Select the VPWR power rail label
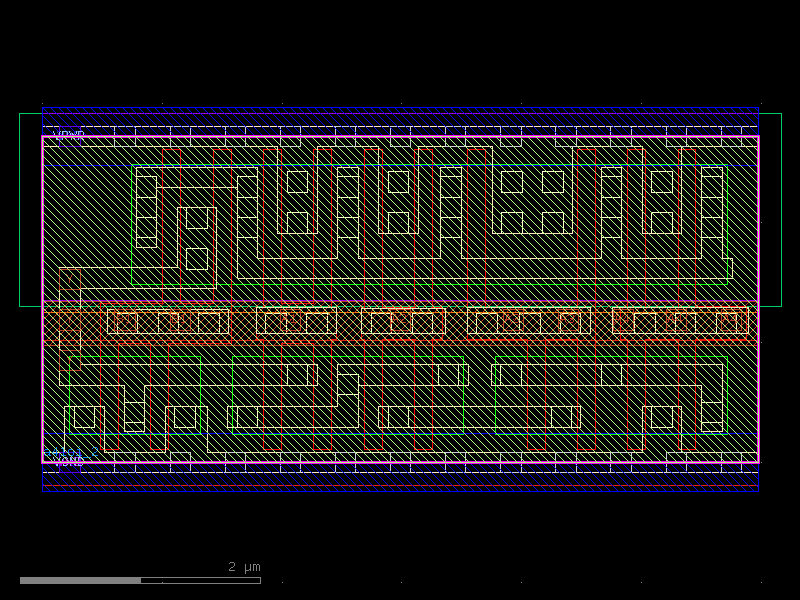 coord(68,135)
